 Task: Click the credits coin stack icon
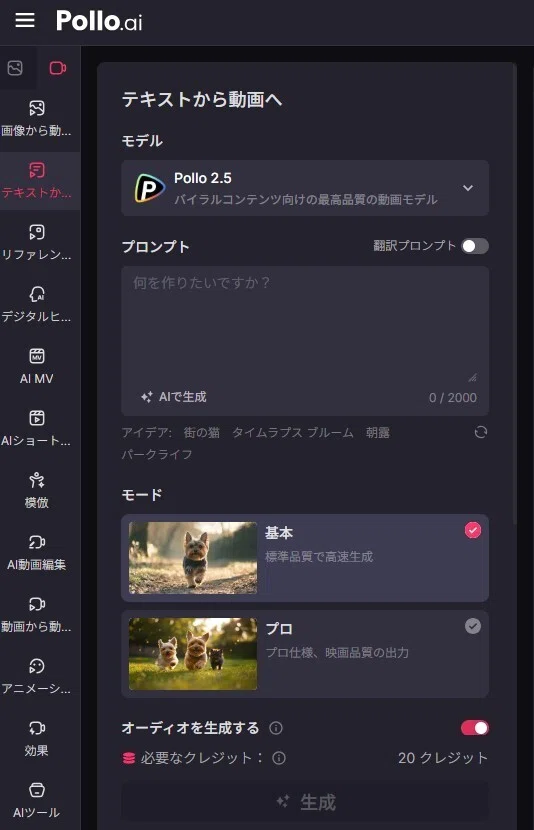tap(129, 758)
